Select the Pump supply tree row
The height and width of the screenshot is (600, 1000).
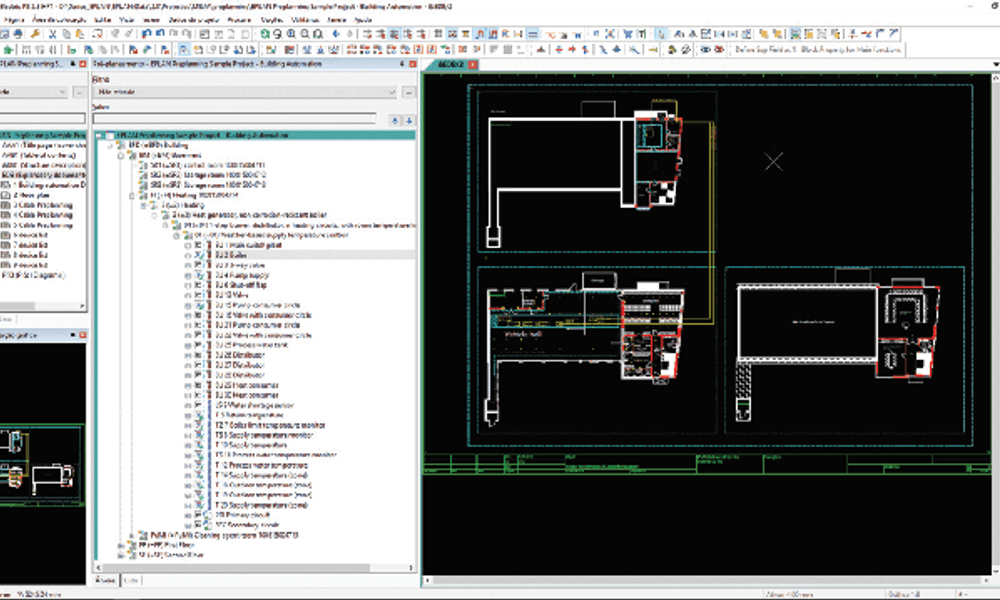coord(242,275)
